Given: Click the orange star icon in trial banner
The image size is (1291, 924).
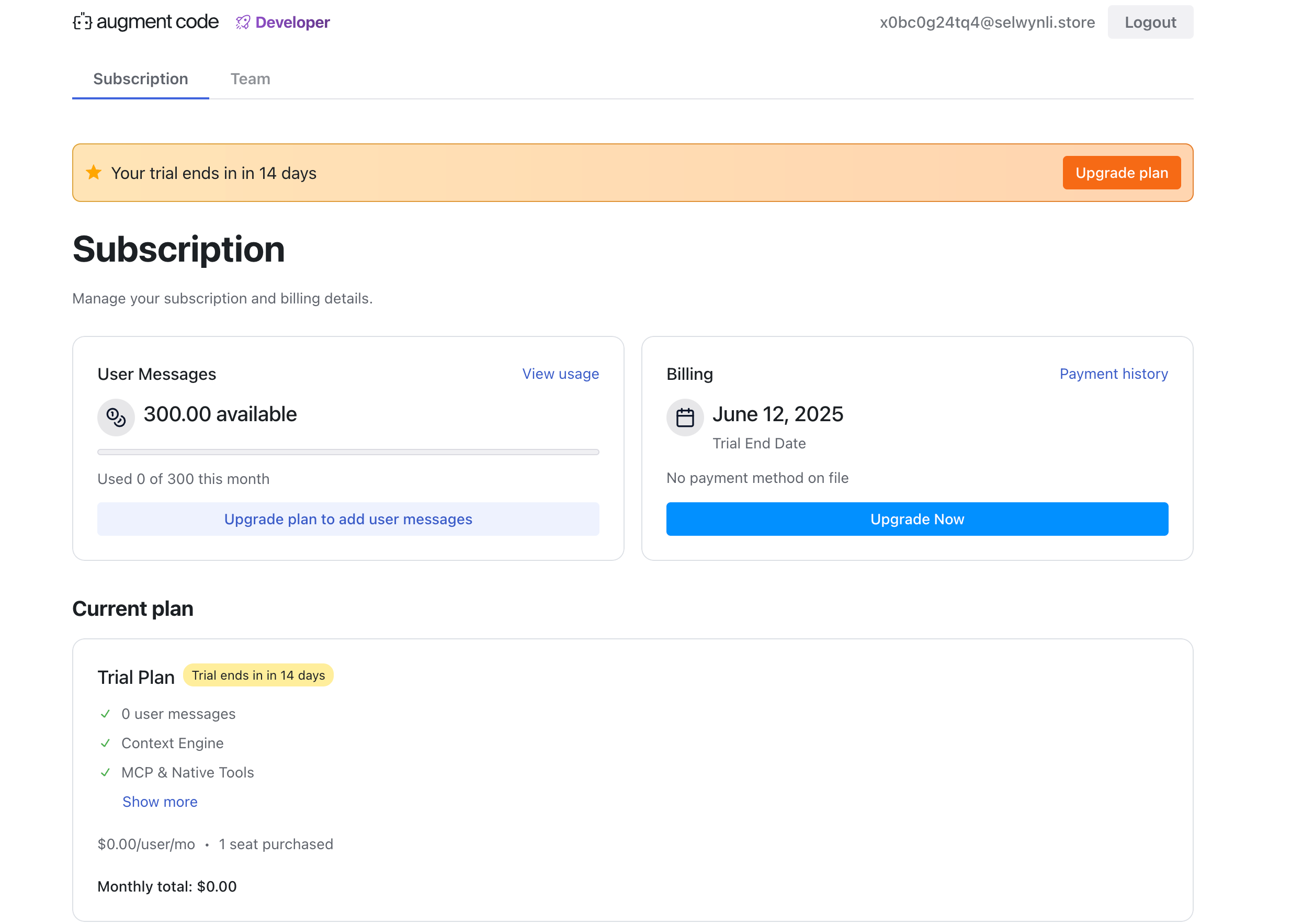Looking at the screenshot, I should 94,172.
